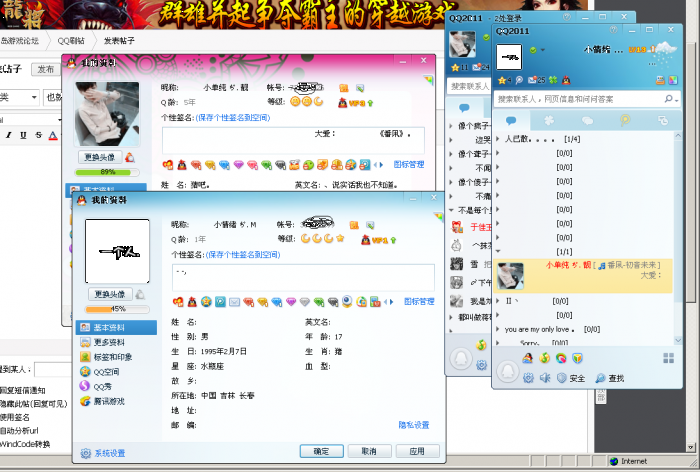Viewport: 700px width, 472px height.
Task: Open system settings gear in QQ2011 panel
Action: point(528,378)
